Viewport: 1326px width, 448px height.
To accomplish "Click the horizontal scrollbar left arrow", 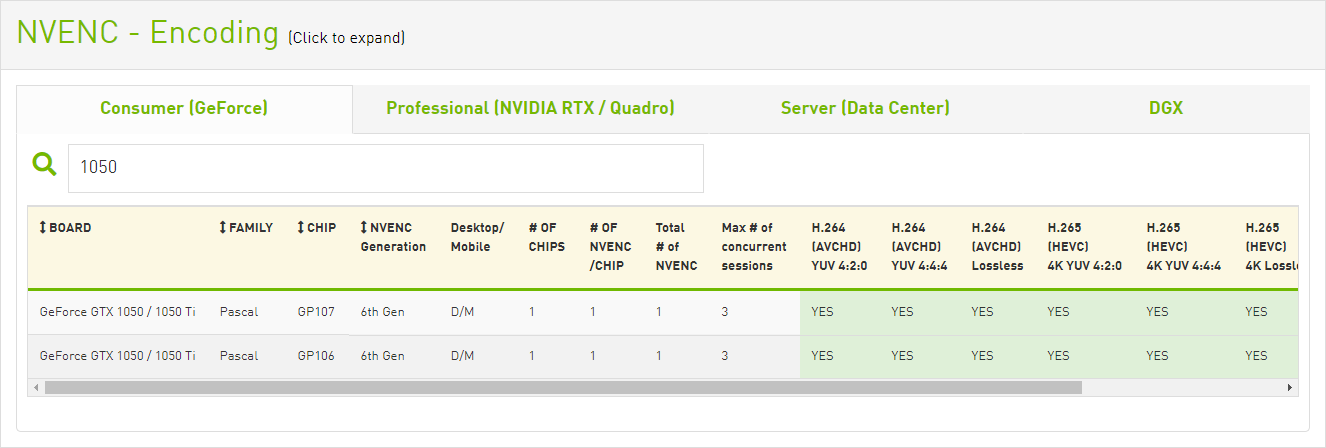I will (x=37, y=387).
